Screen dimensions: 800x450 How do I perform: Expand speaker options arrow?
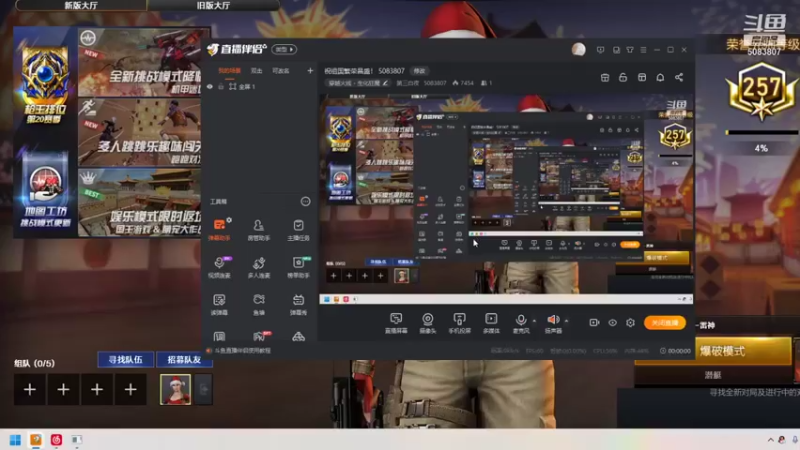[x=566, y=321]
